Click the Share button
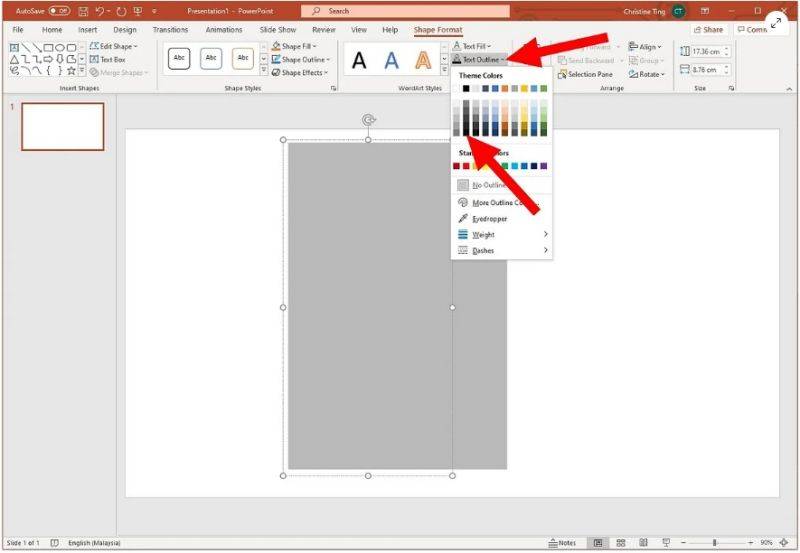 pos(708,30)
